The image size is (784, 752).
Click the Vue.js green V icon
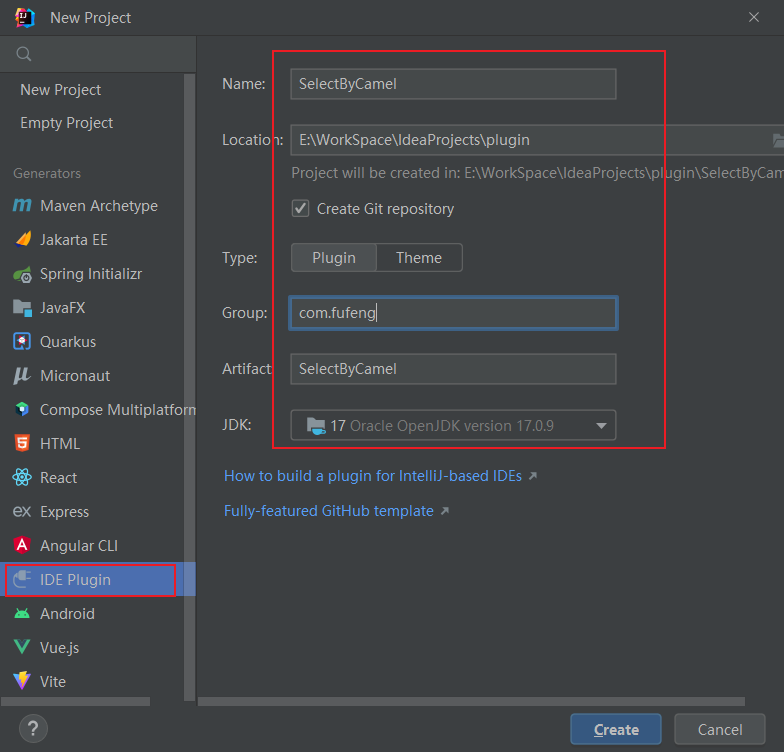point(22,647)
